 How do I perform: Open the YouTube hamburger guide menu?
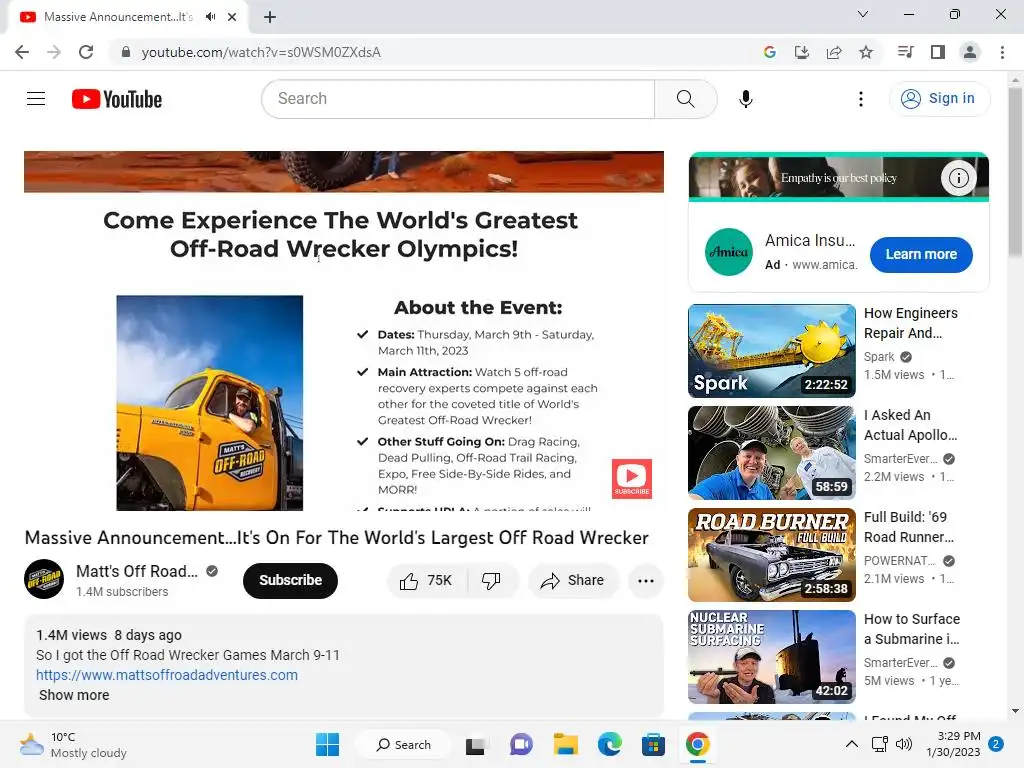point(36,99)
